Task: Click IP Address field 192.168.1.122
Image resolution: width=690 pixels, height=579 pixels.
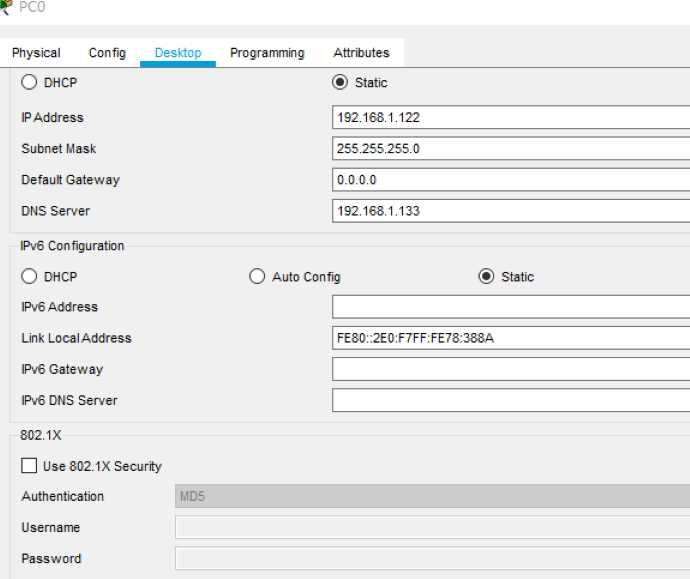Action: coord(511,117)
